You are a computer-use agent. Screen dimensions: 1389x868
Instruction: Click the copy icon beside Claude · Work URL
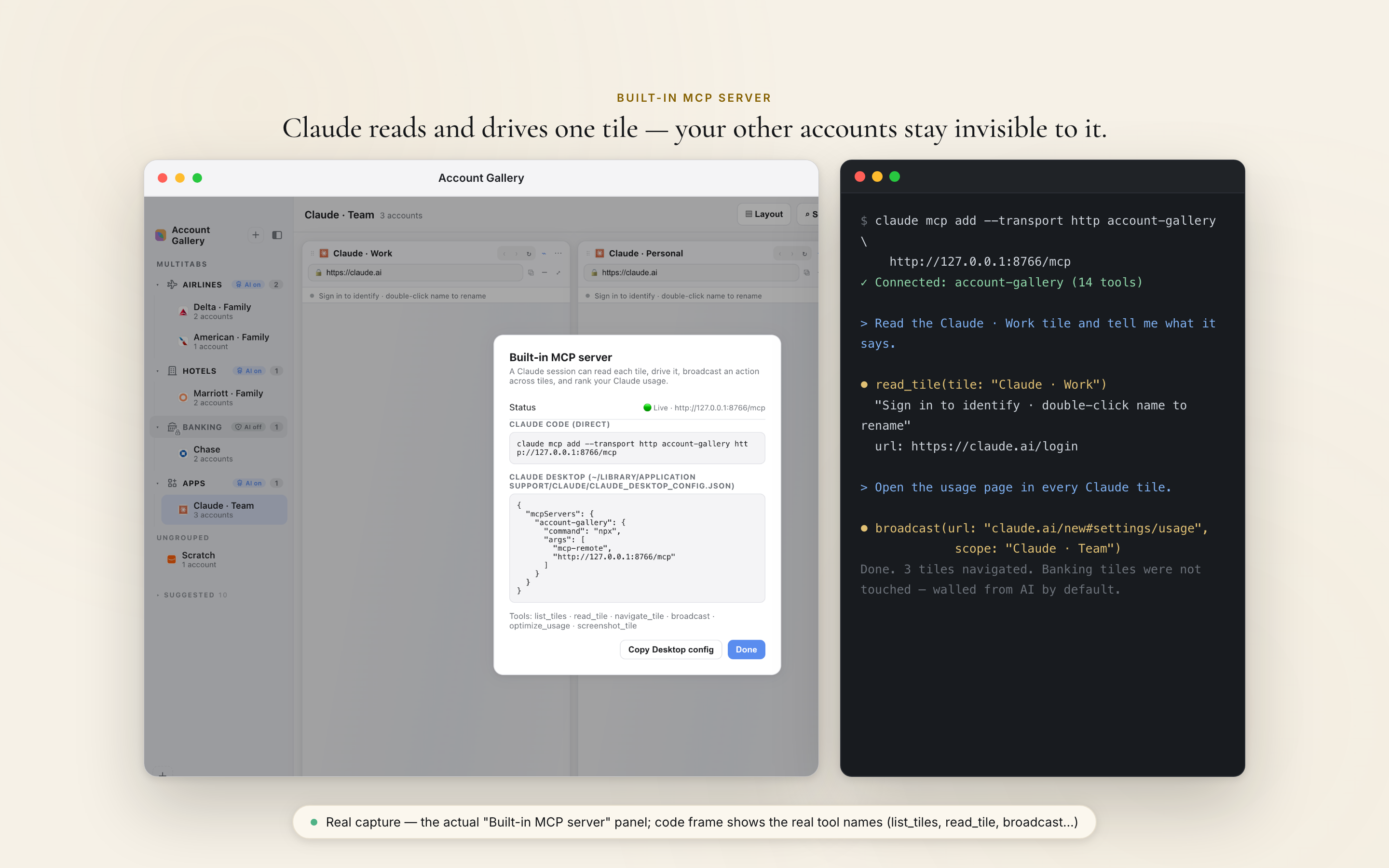(x=531, y=272)
